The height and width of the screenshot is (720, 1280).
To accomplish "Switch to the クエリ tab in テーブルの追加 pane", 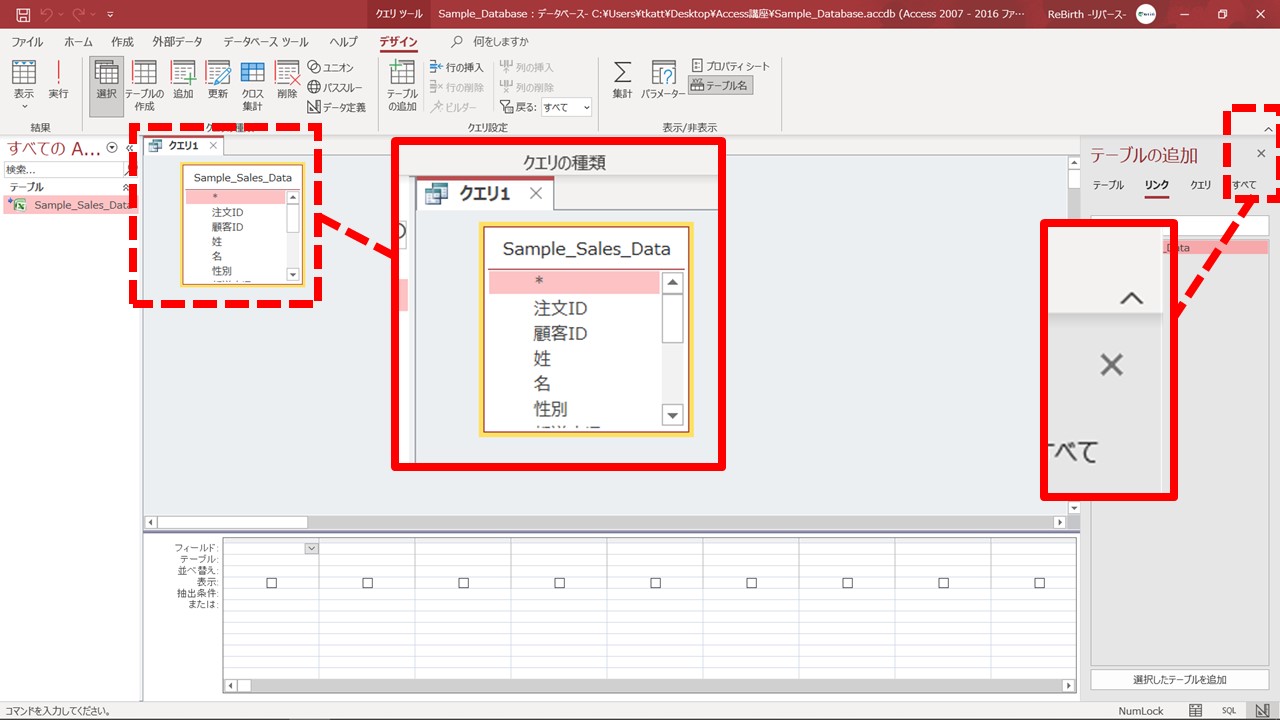I will tap(1200, 185).
